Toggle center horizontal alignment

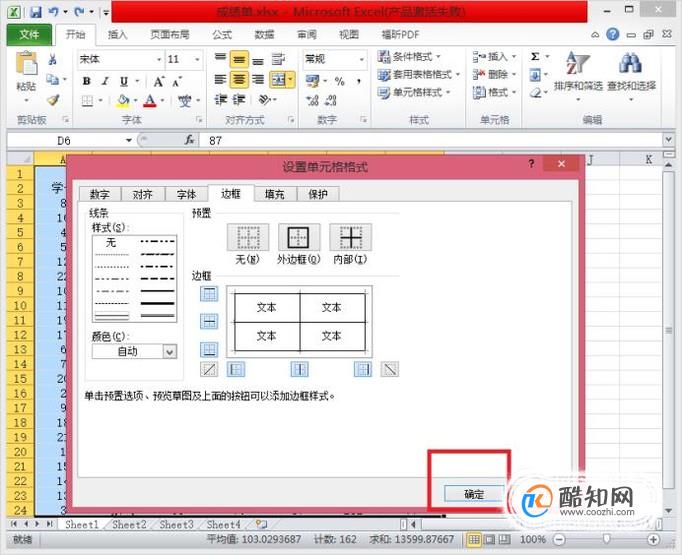(x=239, y=79)
